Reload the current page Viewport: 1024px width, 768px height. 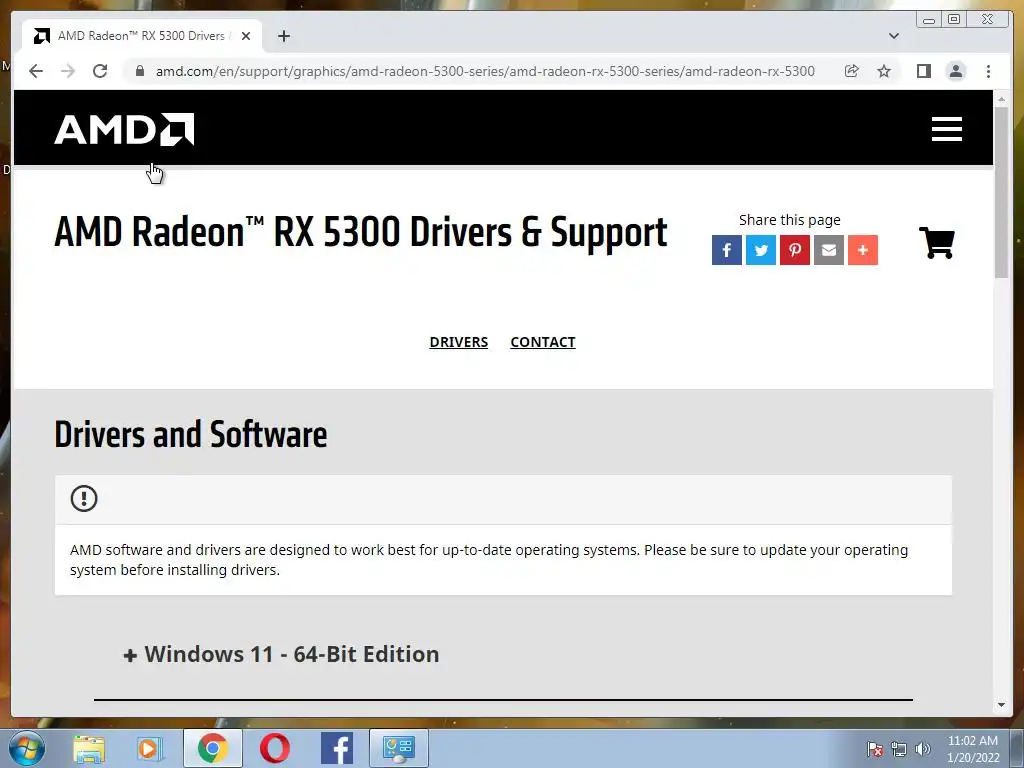click(100, 71)
